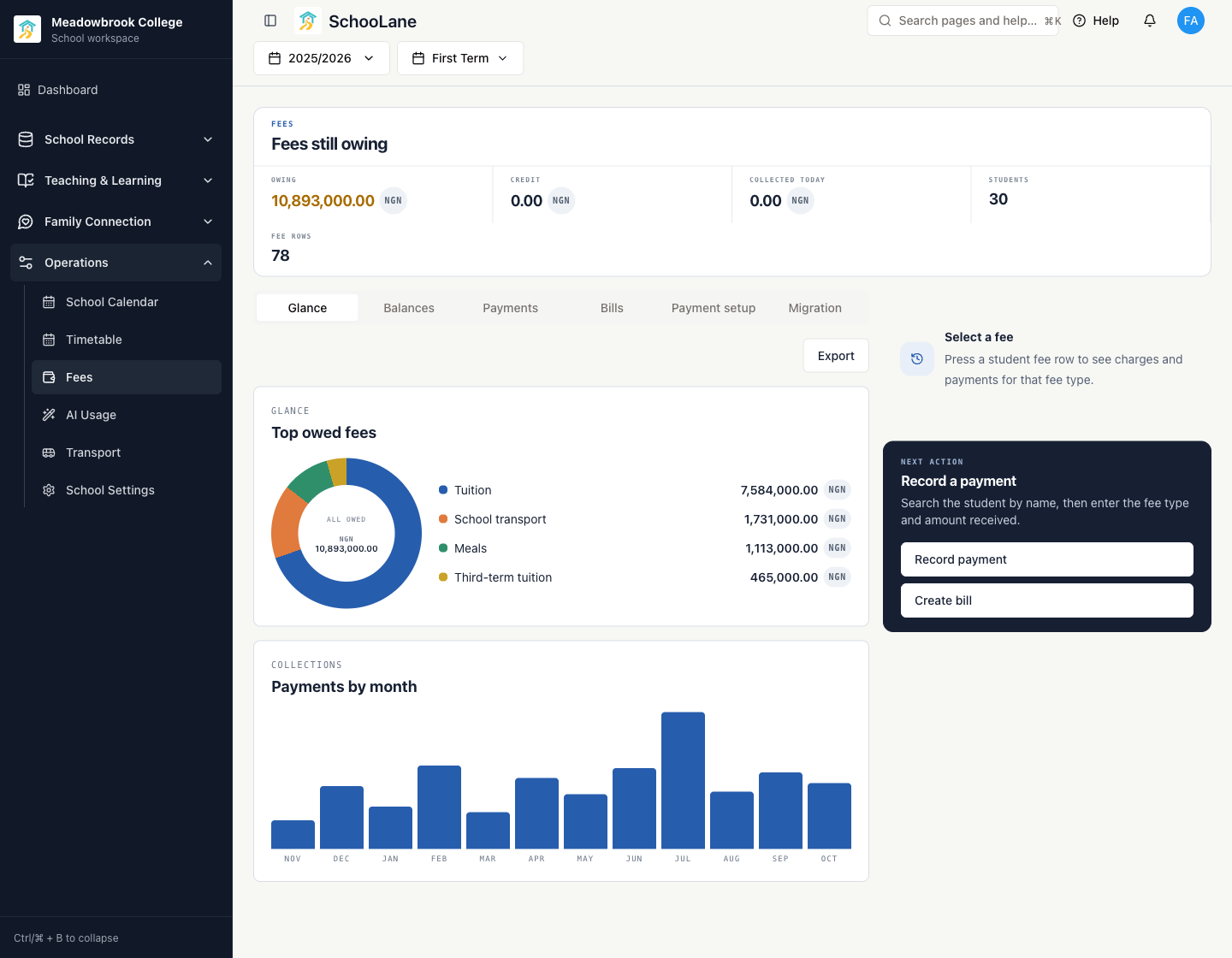Open the FA user avatar menu

[x=1191, y=21]
